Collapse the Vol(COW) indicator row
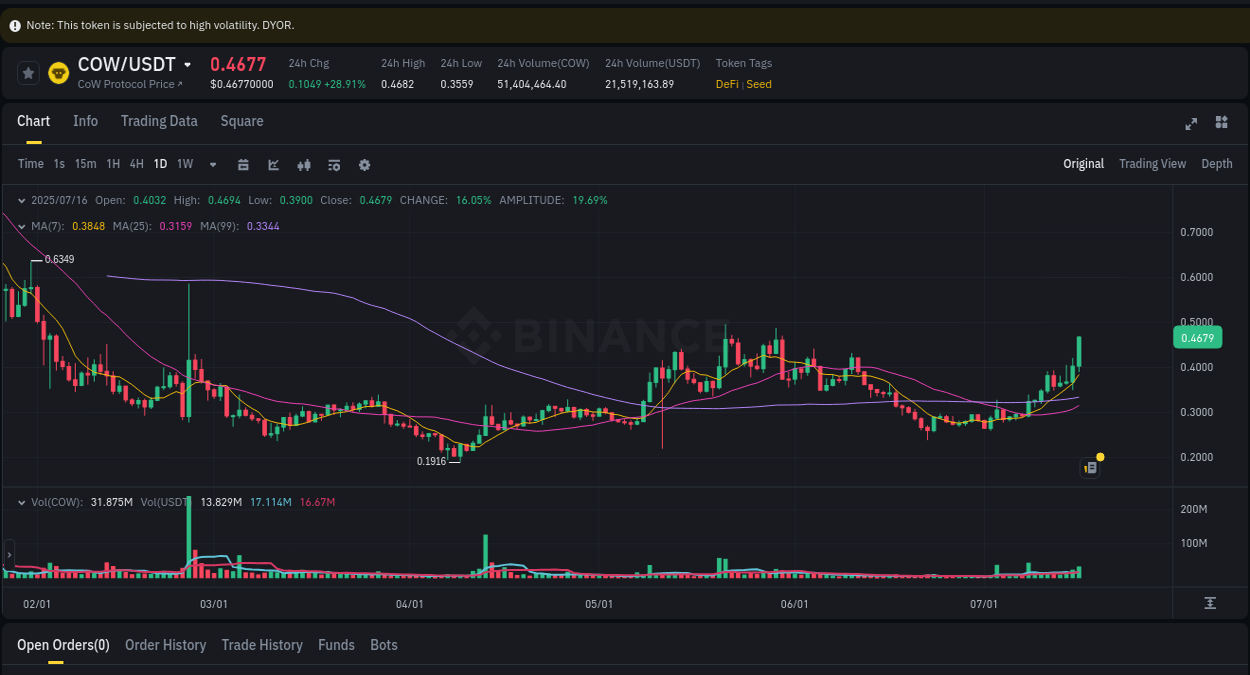Image resolution: width=1250 pixels, height=675 pixels. [20, 501]
